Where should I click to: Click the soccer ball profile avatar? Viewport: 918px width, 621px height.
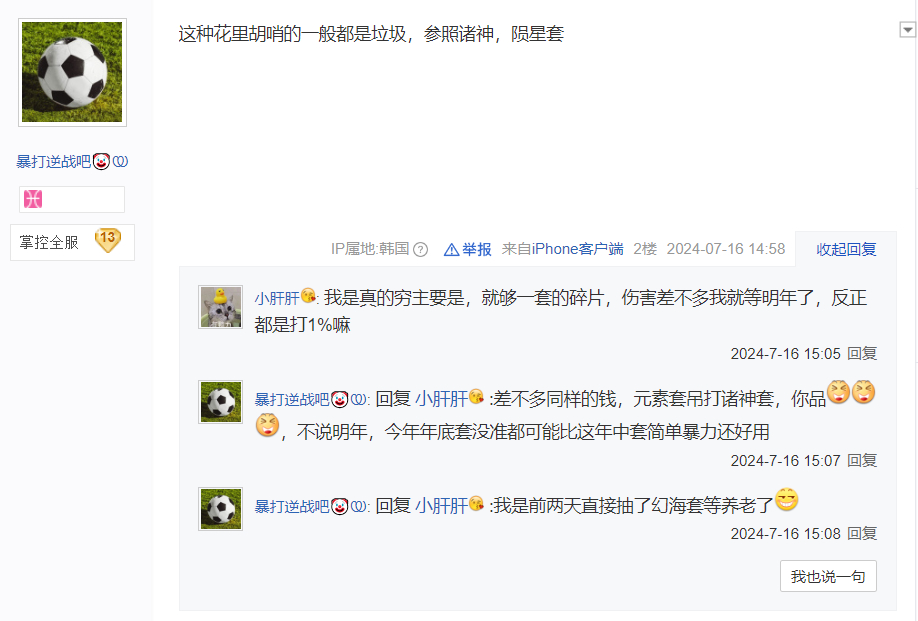tap(72, 72)
